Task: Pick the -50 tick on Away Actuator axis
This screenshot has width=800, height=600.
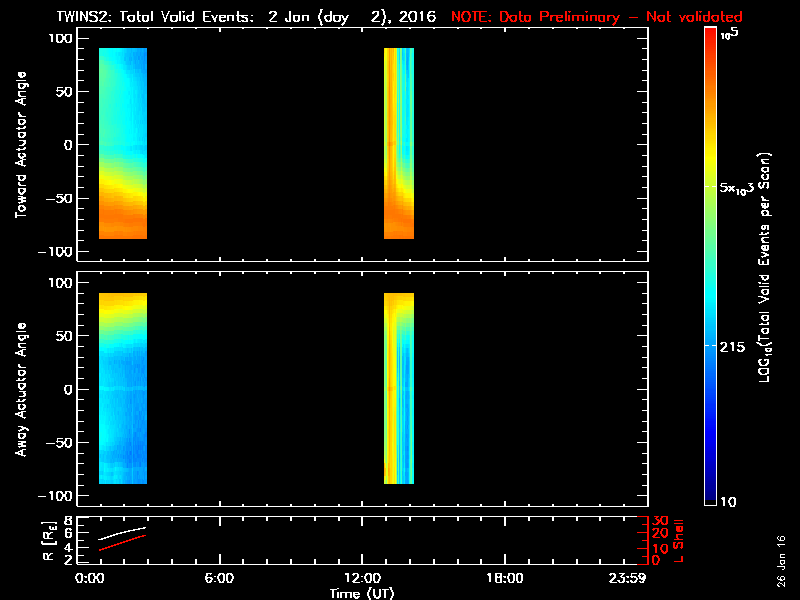Action: [x=60, y=443]
